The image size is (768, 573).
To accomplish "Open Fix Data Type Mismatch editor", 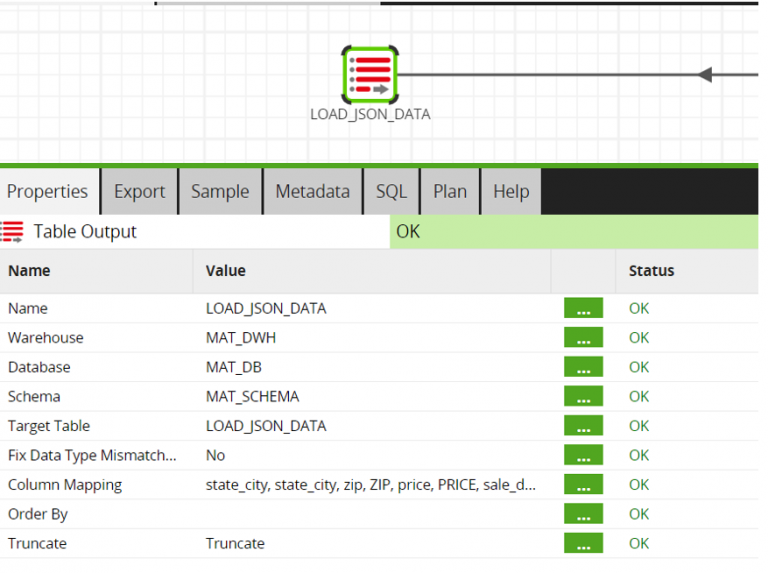I will (x=583, y=455).
